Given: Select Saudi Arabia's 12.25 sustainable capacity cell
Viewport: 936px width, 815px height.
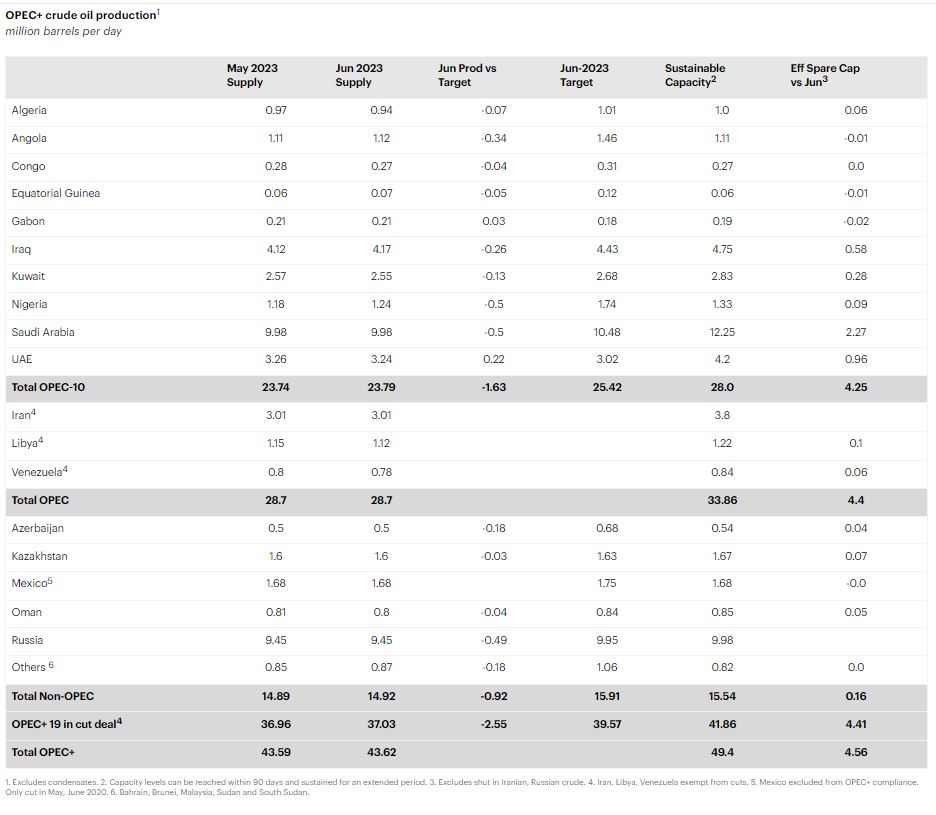Looking at the screenshot, I should (x=722, y=332).
